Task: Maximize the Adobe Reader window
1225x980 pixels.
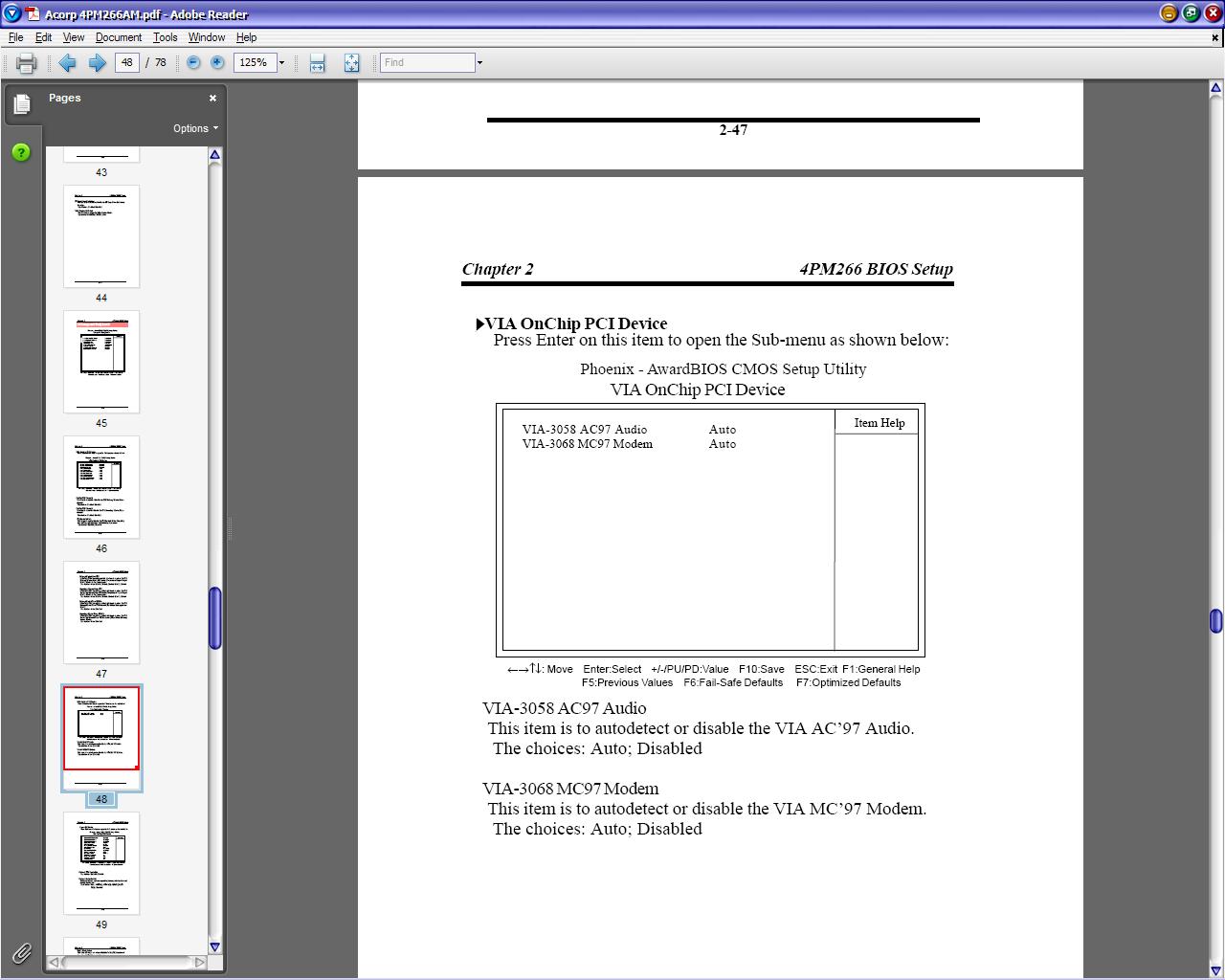Action: coord(1191,13)
